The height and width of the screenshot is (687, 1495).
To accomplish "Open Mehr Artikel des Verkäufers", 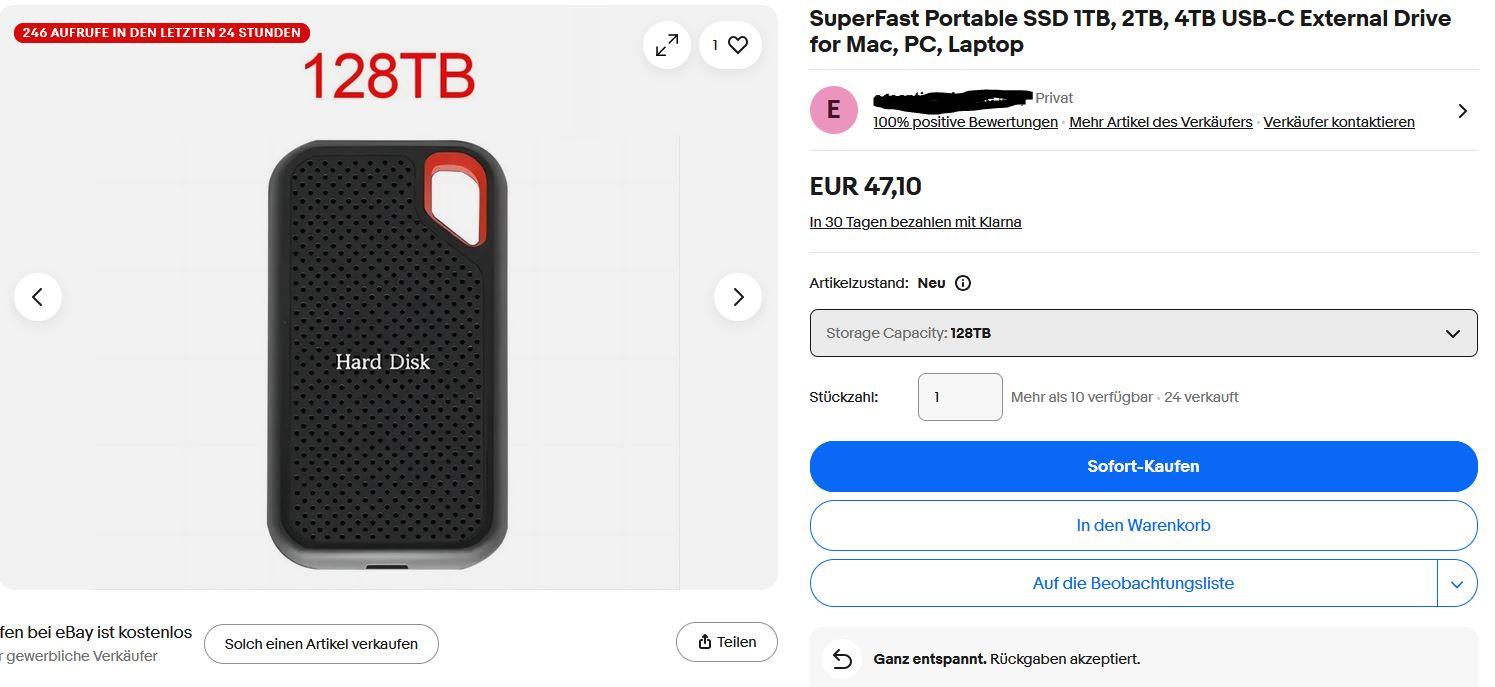I will [1160, 122].
